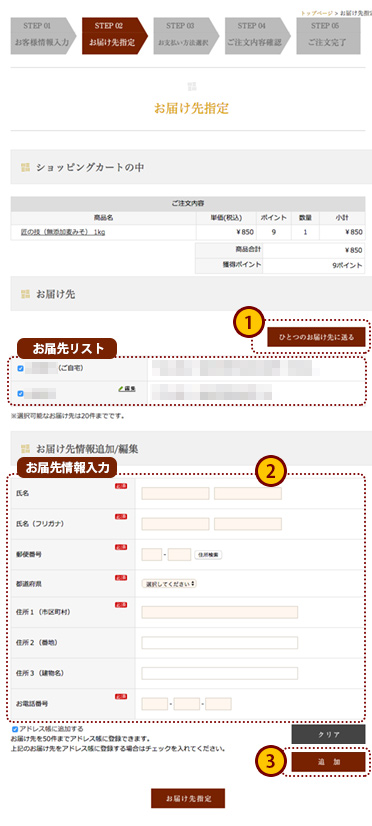This screenshot has width=372, height=826.
Task: Click the first お電話番号 phone box
Action: pyautogui.click(x=155, y=704)
